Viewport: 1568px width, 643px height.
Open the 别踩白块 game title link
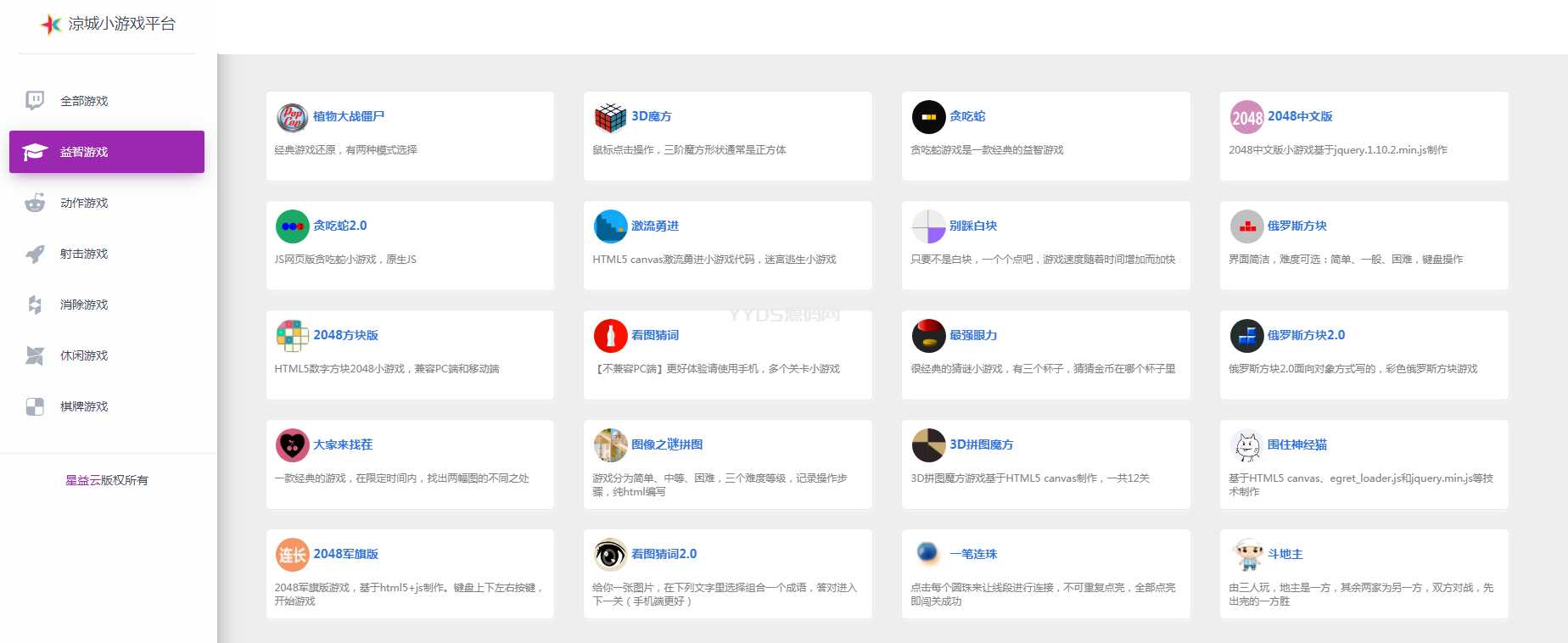[x=972, y=226]
